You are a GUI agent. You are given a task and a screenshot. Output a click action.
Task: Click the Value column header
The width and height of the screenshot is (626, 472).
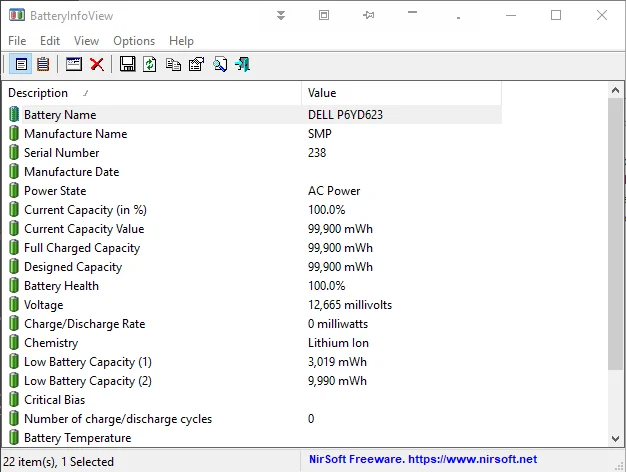click(x=400, y=93)
